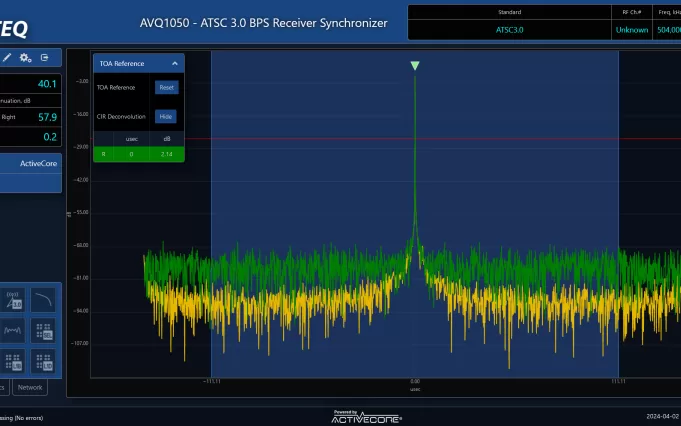
Task: Click the AVQ1050 receiver title text
Action: tap(263, 23)
